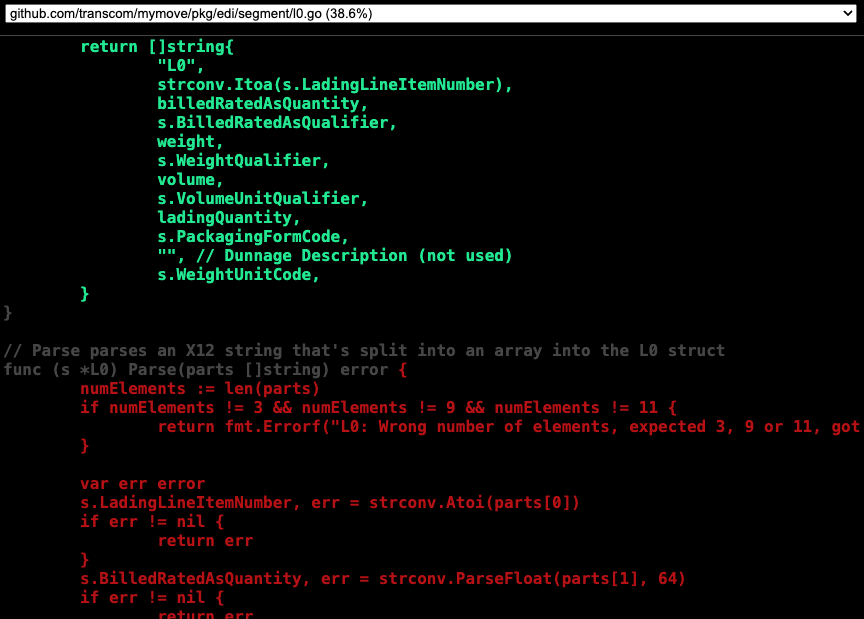Open the l0.go file selector dropdown

pos(431,13)
